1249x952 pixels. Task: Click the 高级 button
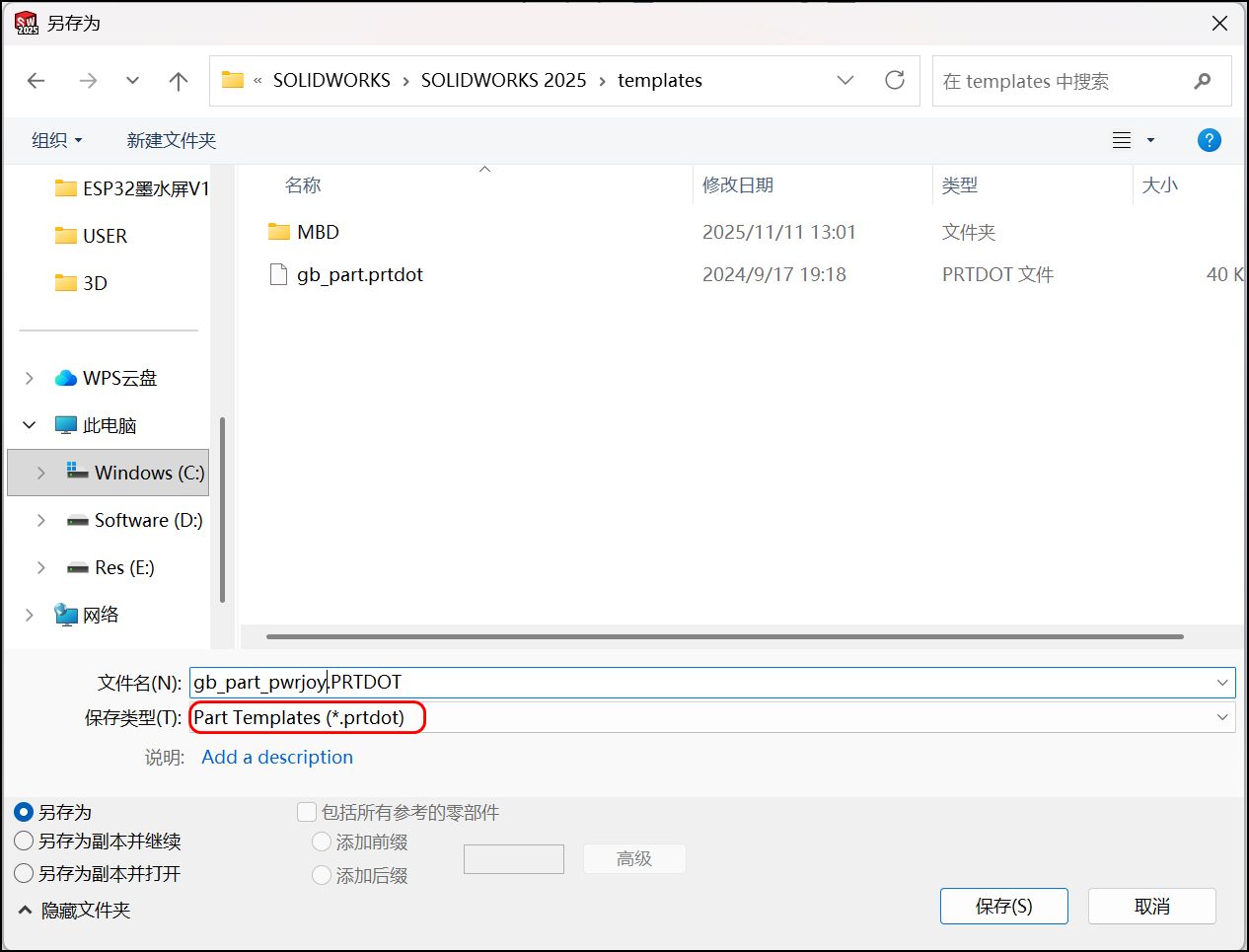click(634, 859)
